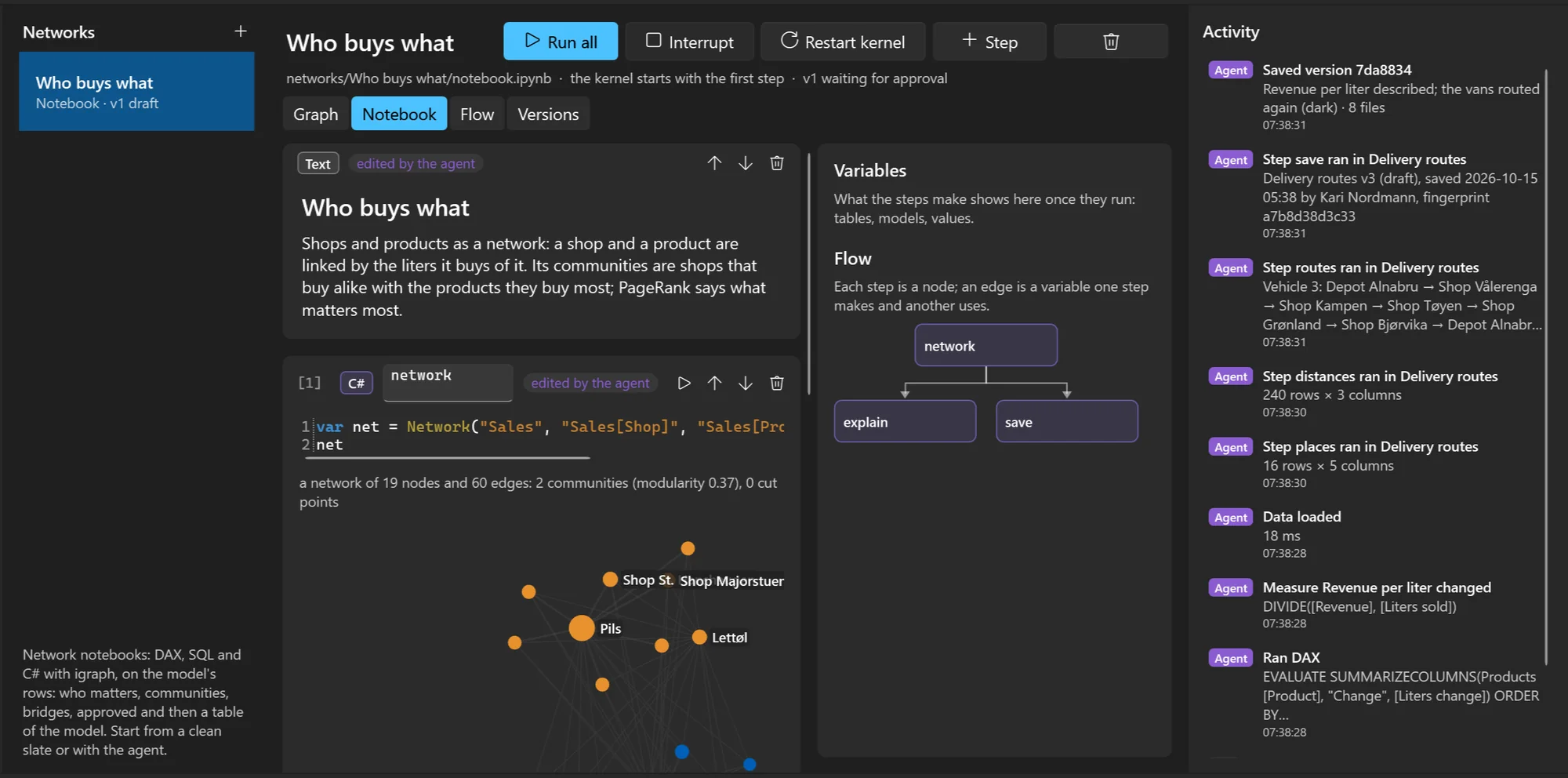Image resolution: width=1568 pixels, height=778 pixels.
Task: Open Step save ran in Delivery routes
Action: point(1376,196)
